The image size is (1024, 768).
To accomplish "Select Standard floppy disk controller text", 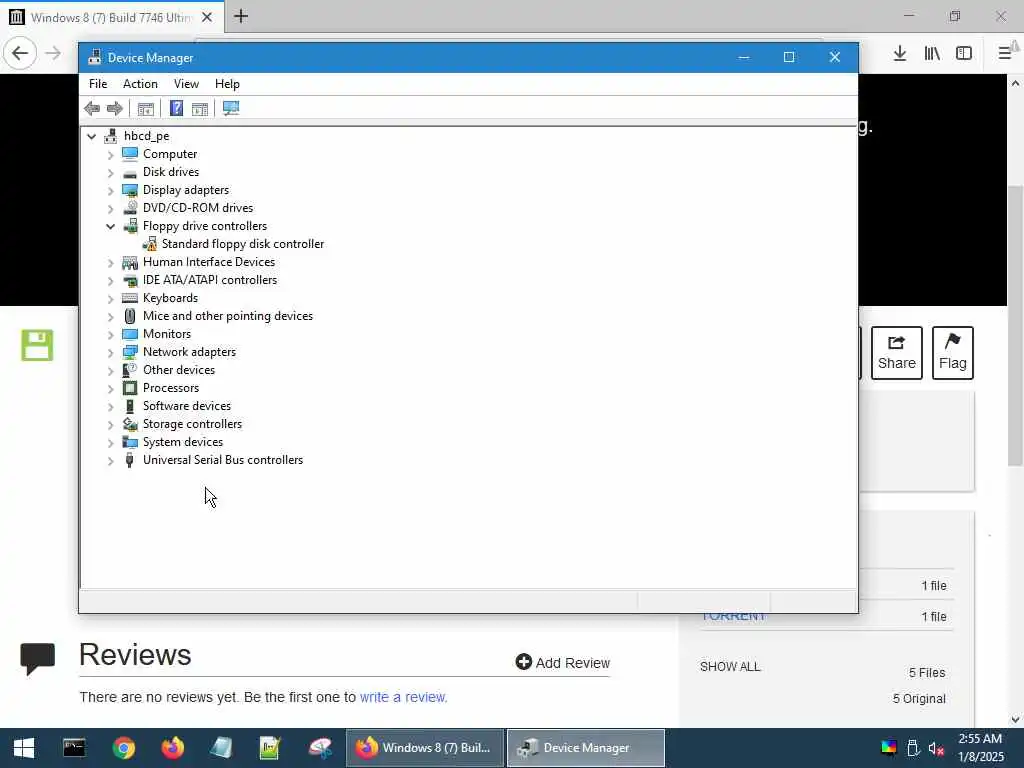I will [243, 244].
